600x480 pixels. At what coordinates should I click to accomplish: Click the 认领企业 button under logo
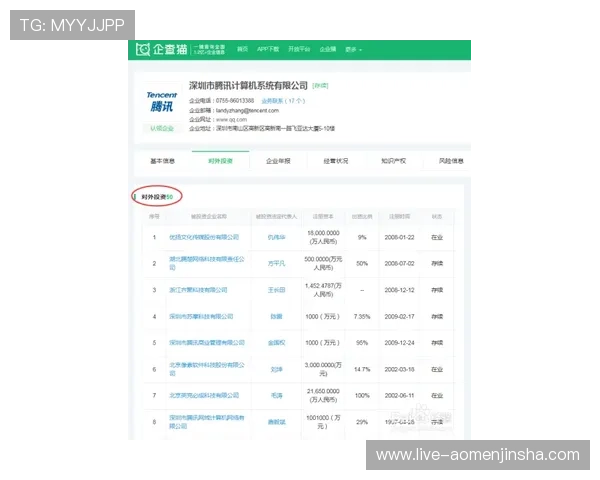(x=161, y=128)
